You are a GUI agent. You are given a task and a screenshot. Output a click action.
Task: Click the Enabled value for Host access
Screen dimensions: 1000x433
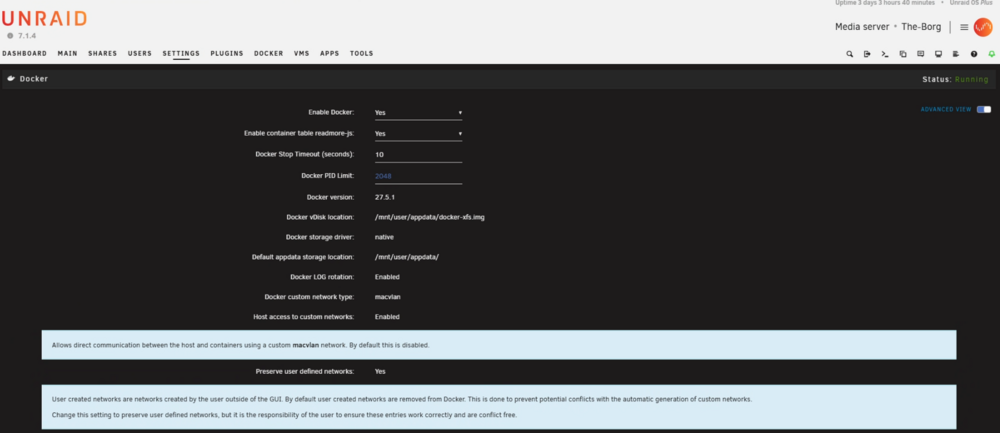[x=387, y=316]
